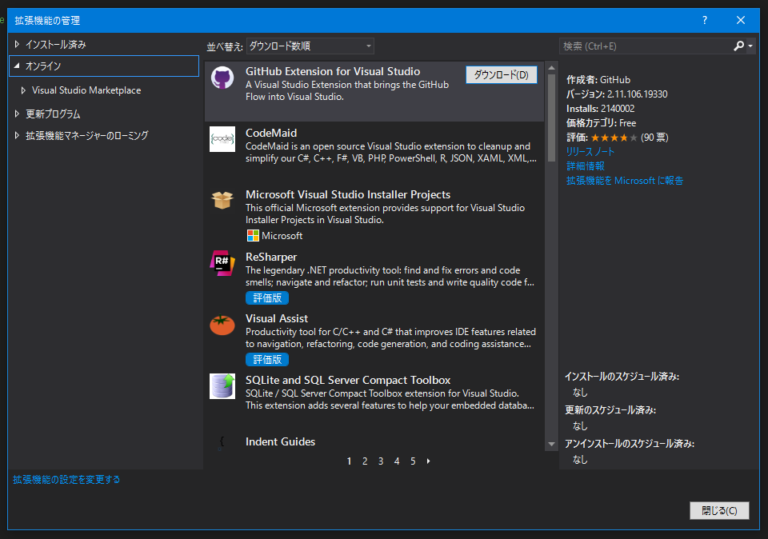Open the 並べ替え sort dropdown
Screen dimensions: 768x539
pyautogui.click(x=310, y=46)
